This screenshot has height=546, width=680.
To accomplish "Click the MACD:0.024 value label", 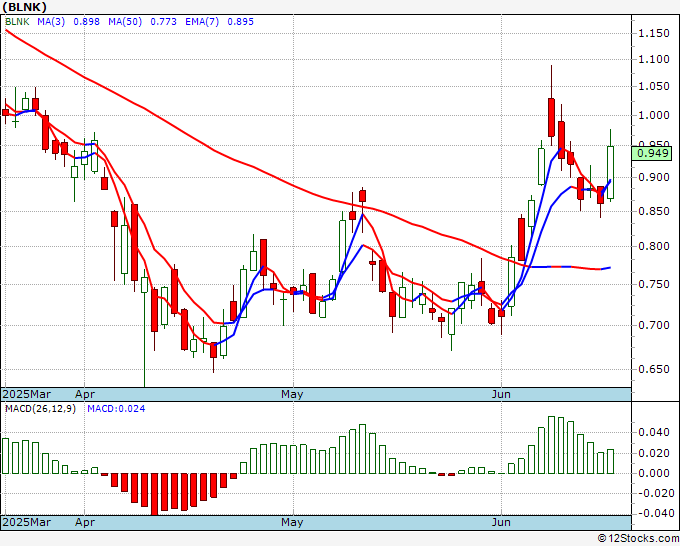I will pyautogui.click(x=116, y=409).
